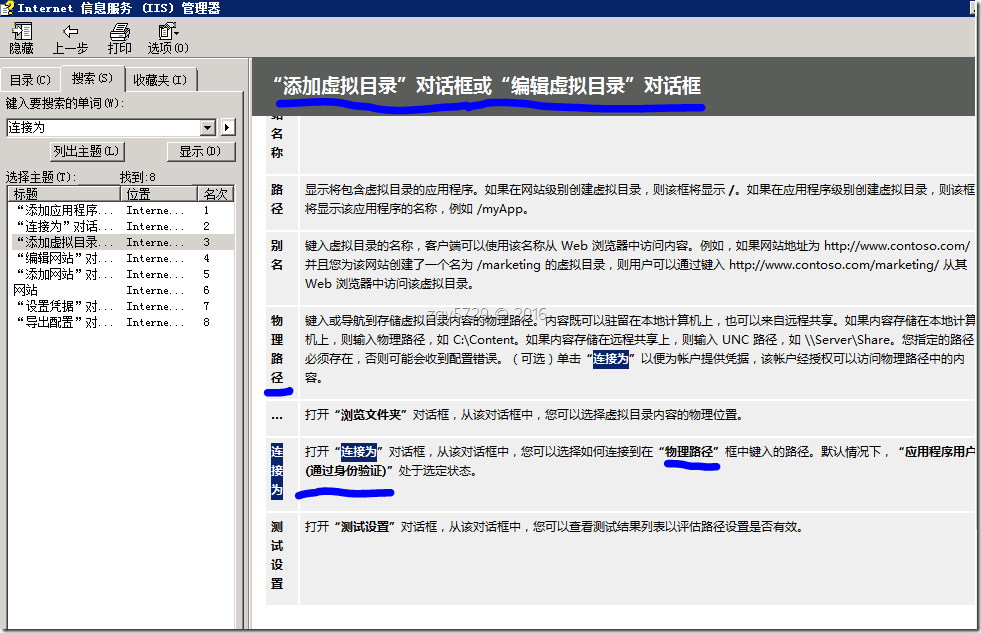The image size is (981, 633).
Task: Click the 找到:8 result count label
Action: pyautogui.click(x=138, y=177)
